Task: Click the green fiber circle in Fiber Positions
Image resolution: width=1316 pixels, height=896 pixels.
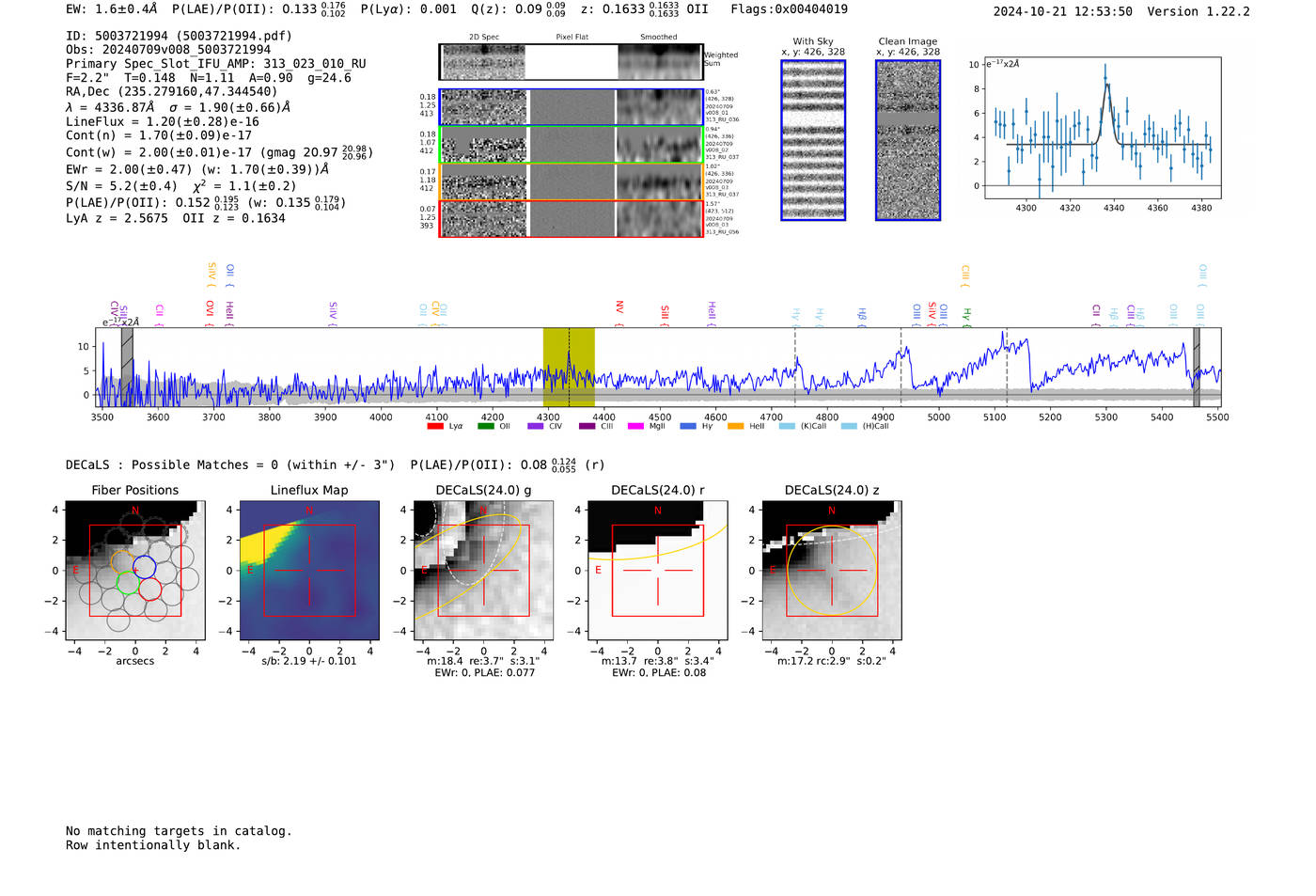Action: (x=128, y=585)
